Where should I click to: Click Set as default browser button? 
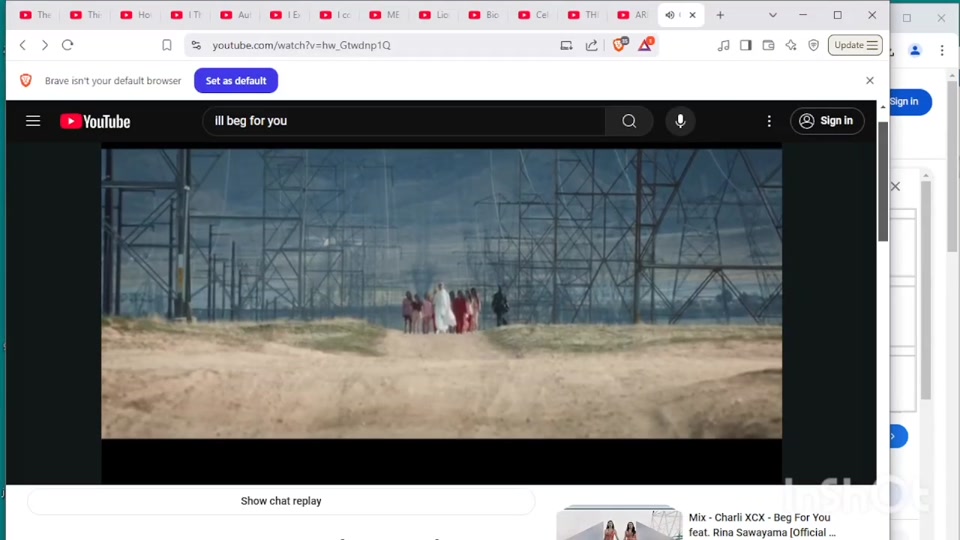(x=236, y=81)
